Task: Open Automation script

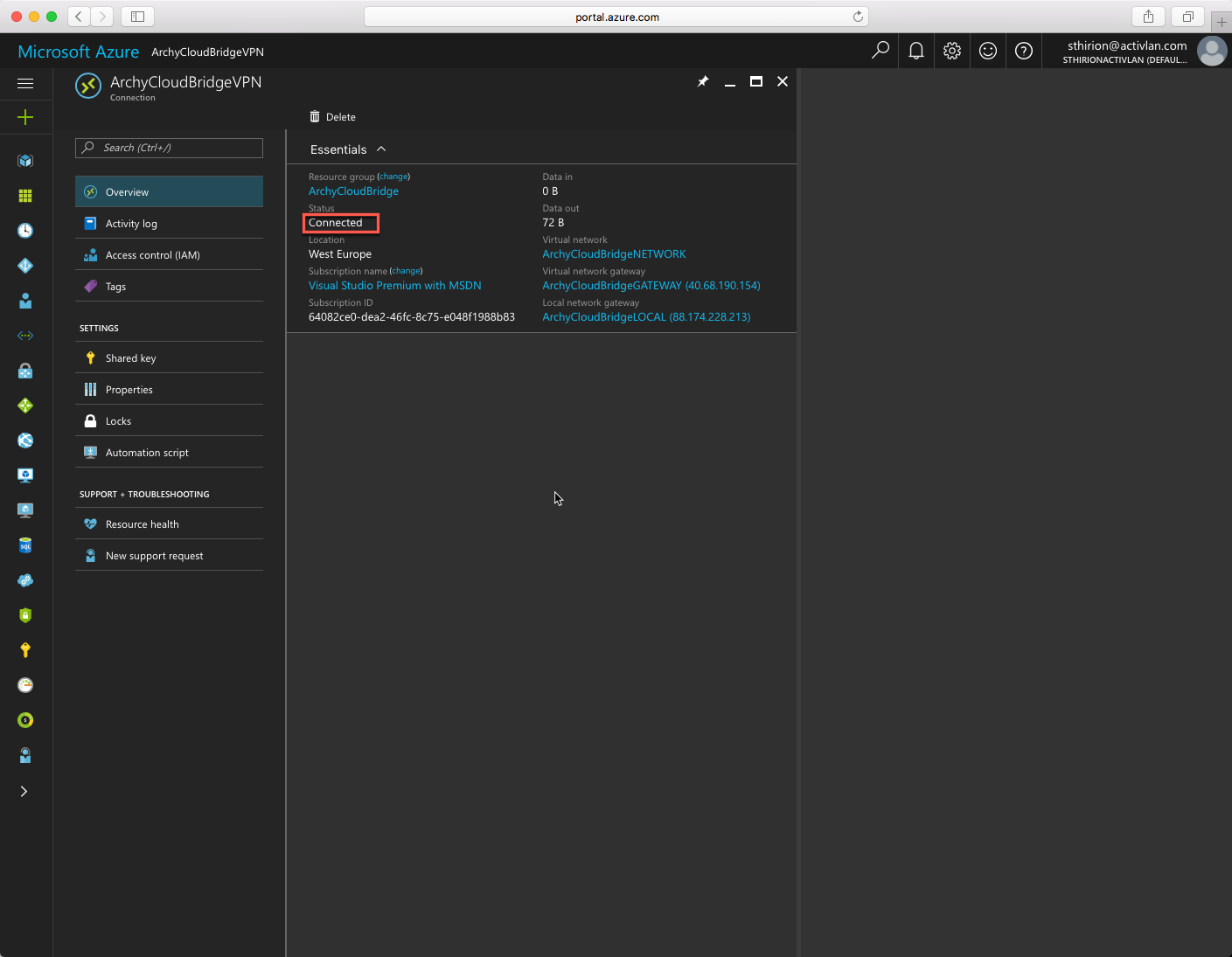Action: (x=170, y=452)
